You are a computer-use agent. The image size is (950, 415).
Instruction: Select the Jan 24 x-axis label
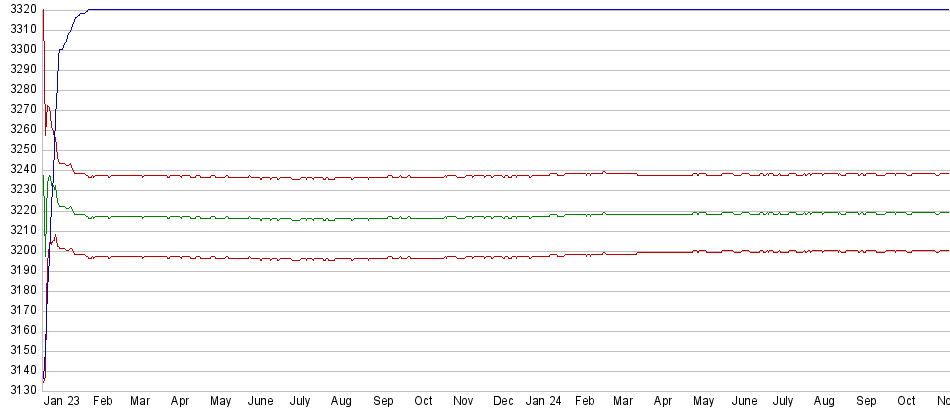click(543, 401)
